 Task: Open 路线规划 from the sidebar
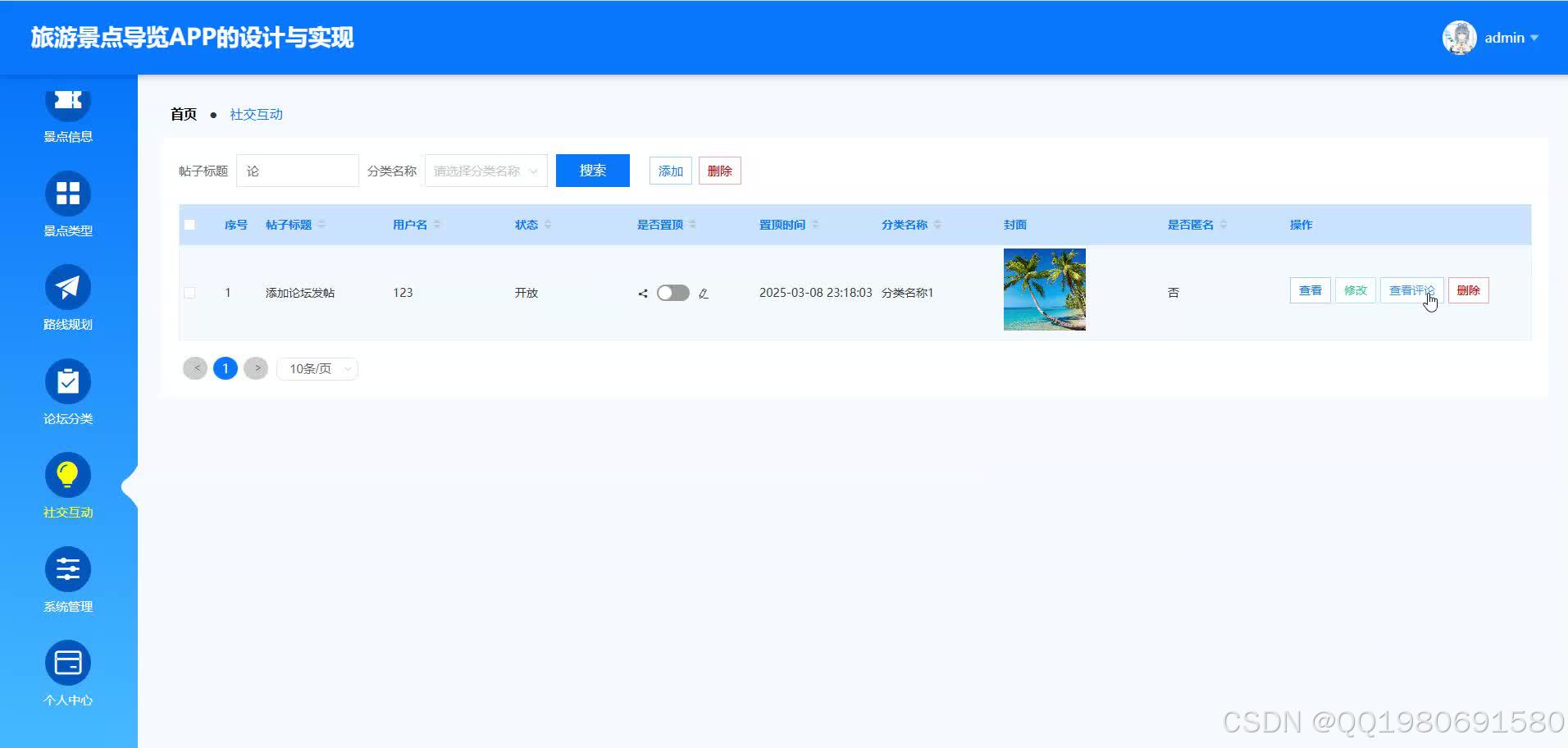[68, 287]
